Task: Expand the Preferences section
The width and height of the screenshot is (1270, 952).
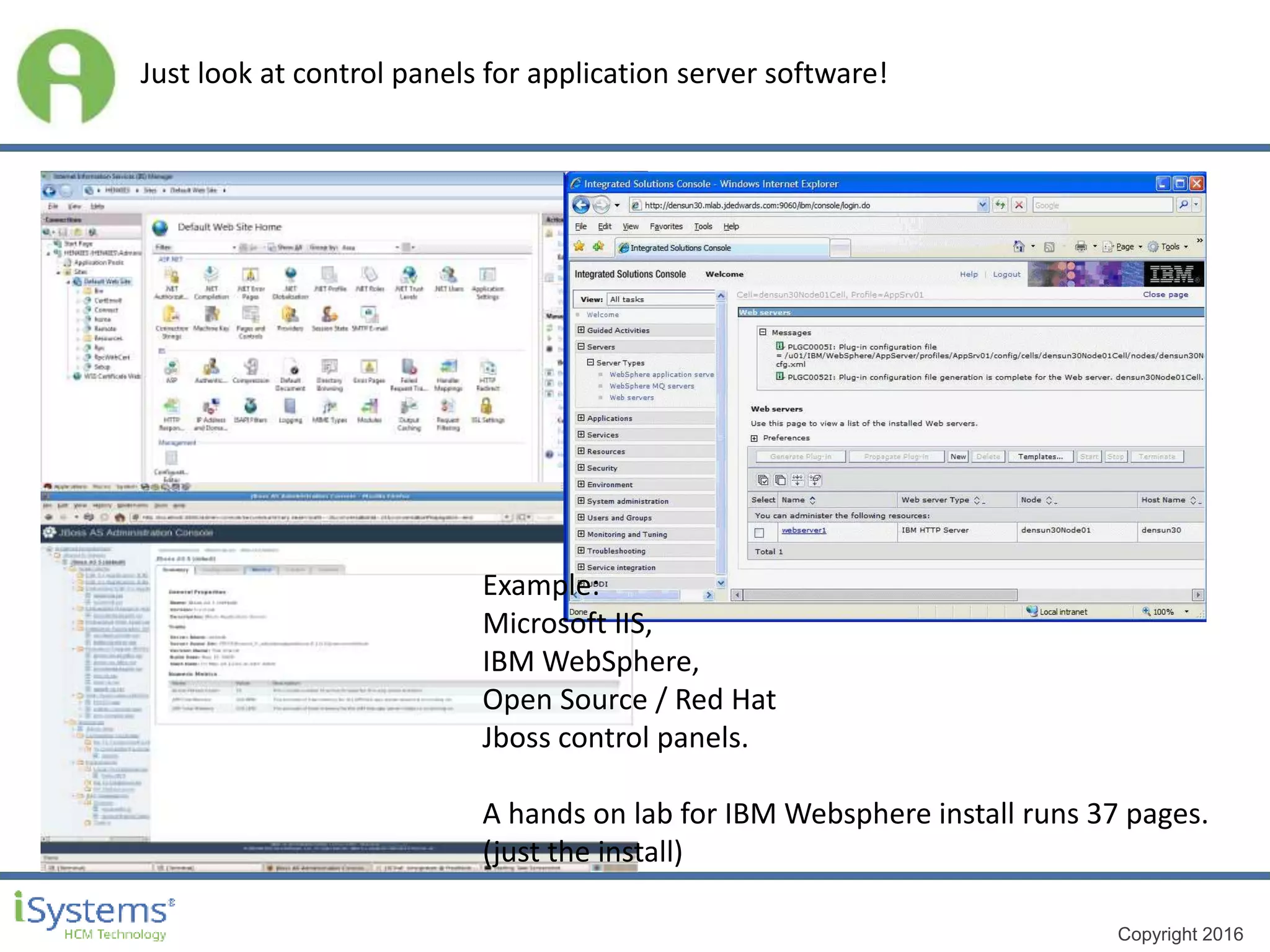Action: coord(754,438)
